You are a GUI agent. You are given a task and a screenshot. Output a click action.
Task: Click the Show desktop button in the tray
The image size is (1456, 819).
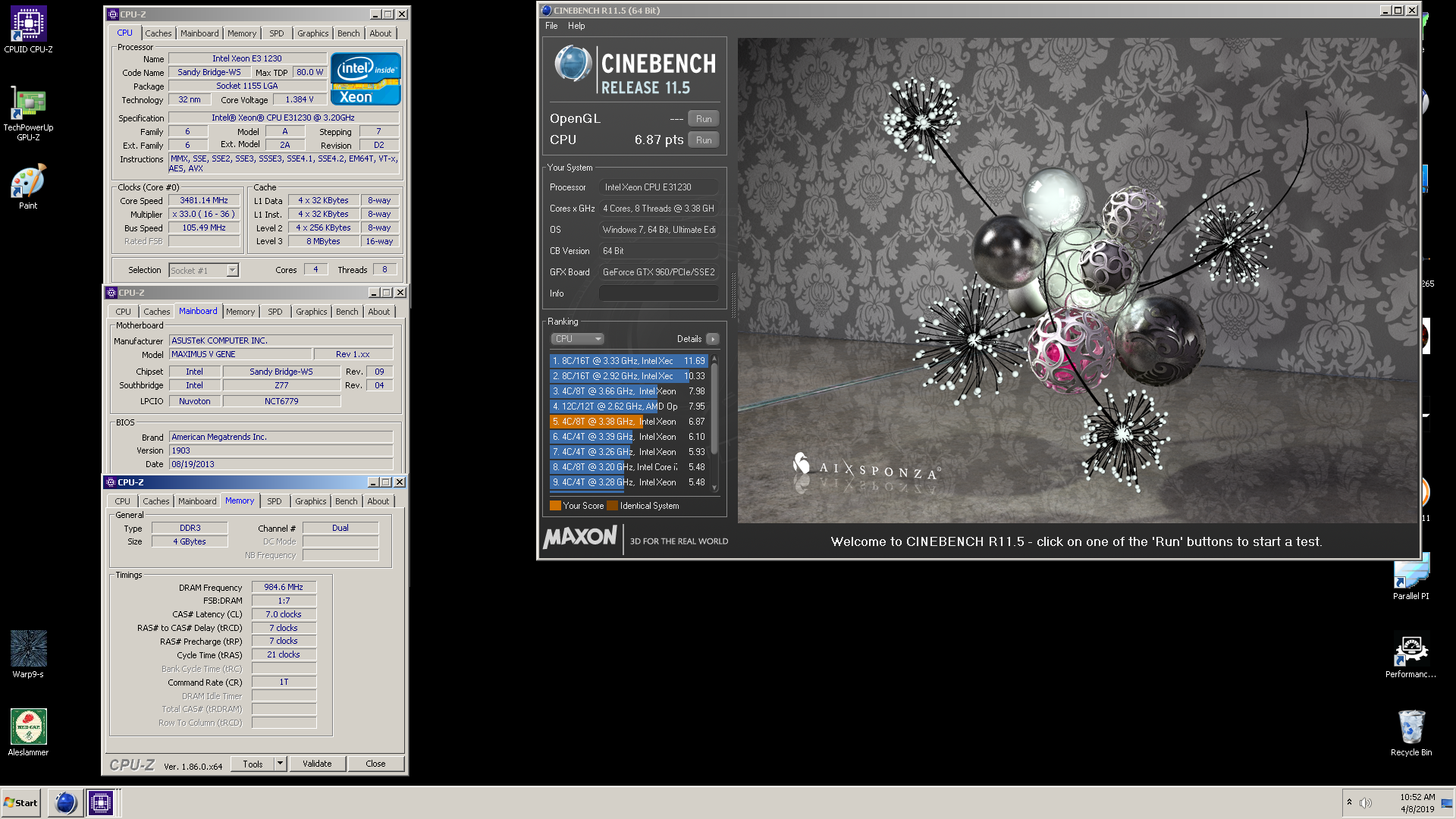tap(1447, 802)
